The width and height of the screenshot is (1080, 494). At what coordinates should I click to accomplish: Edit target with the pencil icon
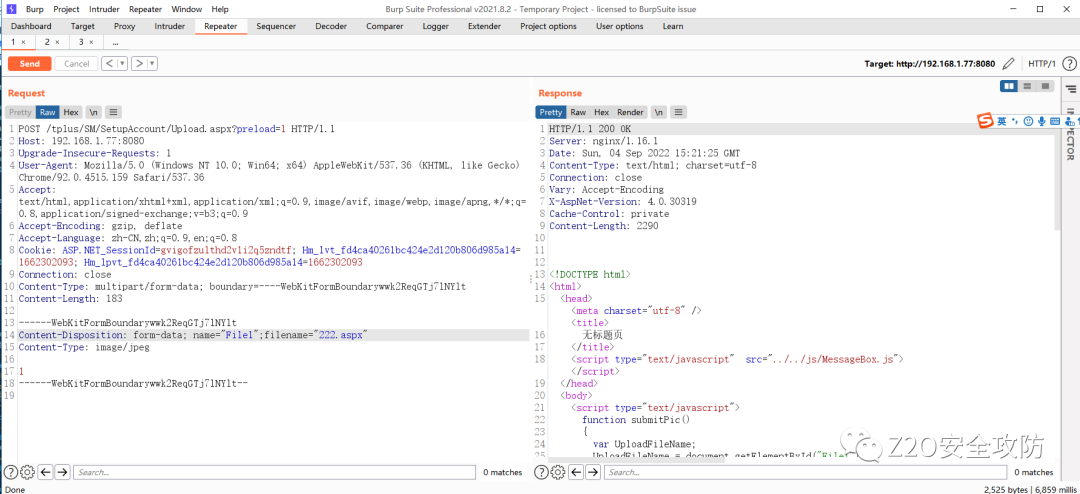1008,63
